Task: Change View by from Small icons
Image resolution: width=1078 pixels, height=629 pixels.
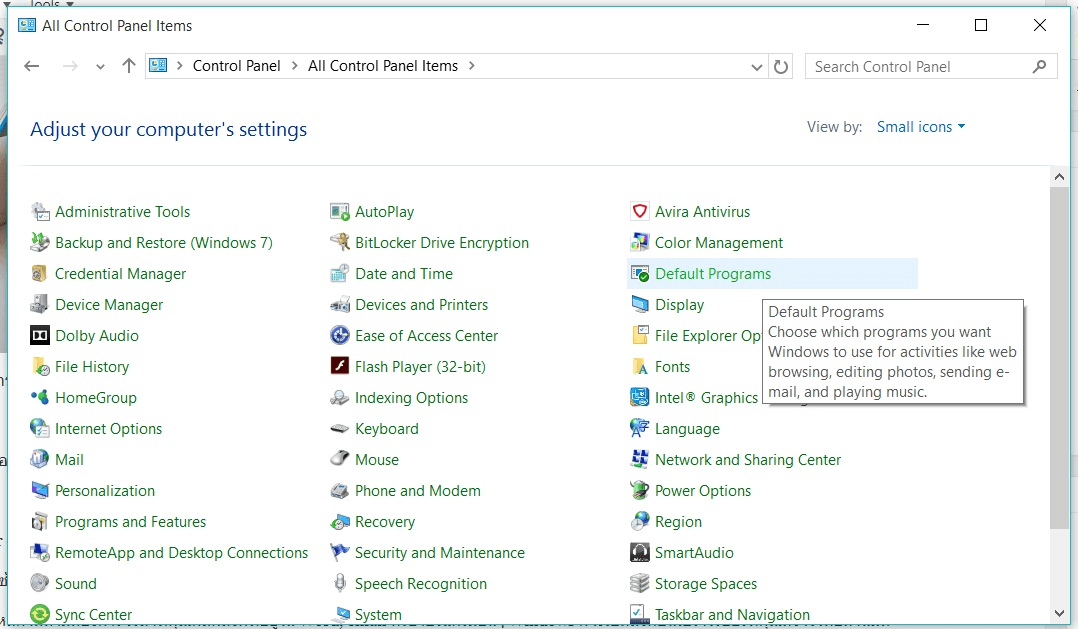Action: coord(920,126)
